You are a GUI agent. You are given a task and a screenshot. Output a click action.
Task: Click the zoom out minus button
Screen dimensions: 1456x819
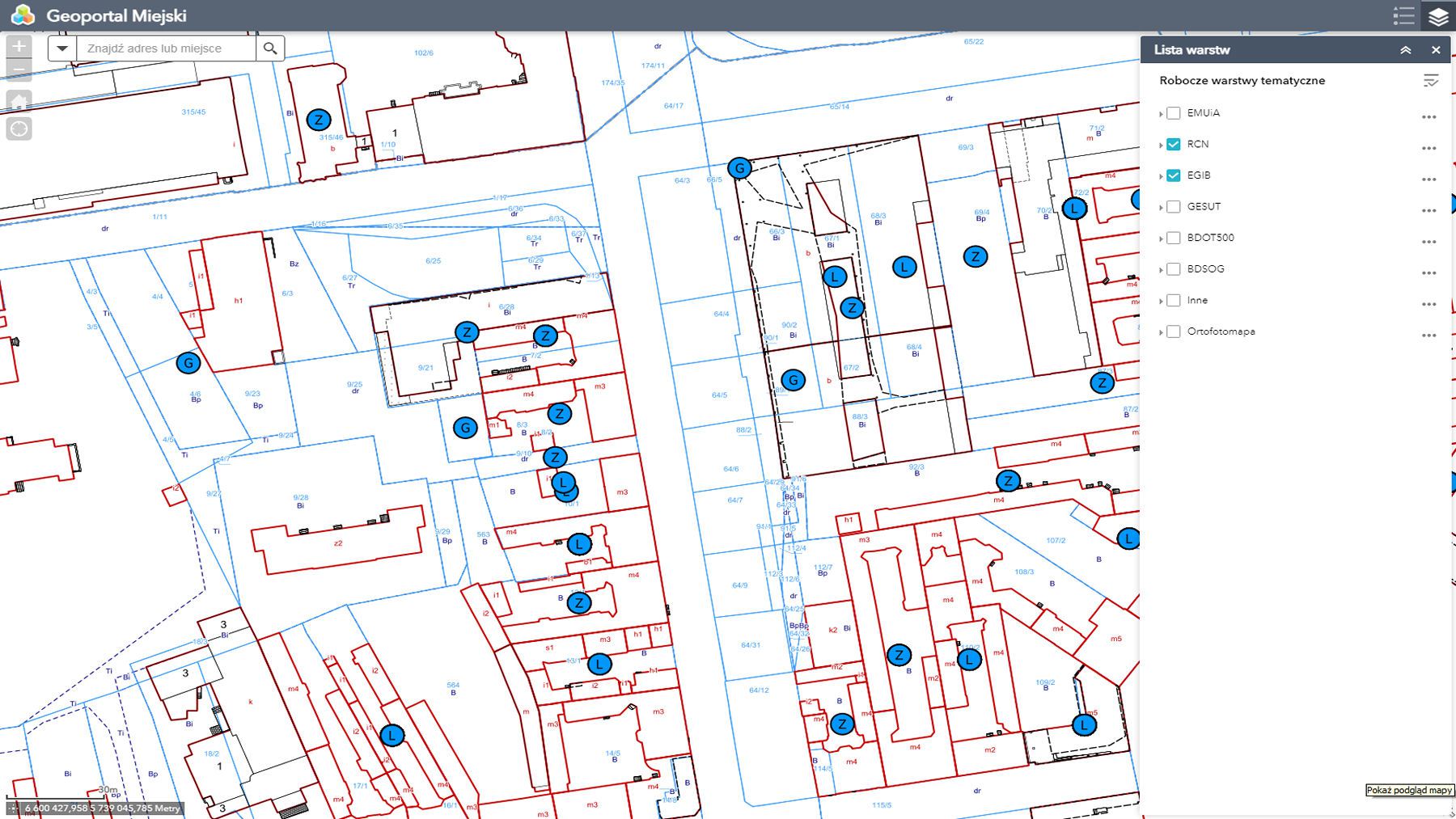tap(19, 71)
